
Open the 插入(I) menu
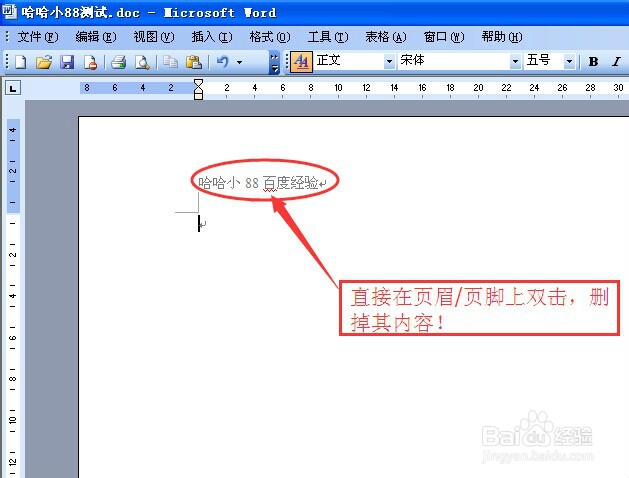point(212,37)
